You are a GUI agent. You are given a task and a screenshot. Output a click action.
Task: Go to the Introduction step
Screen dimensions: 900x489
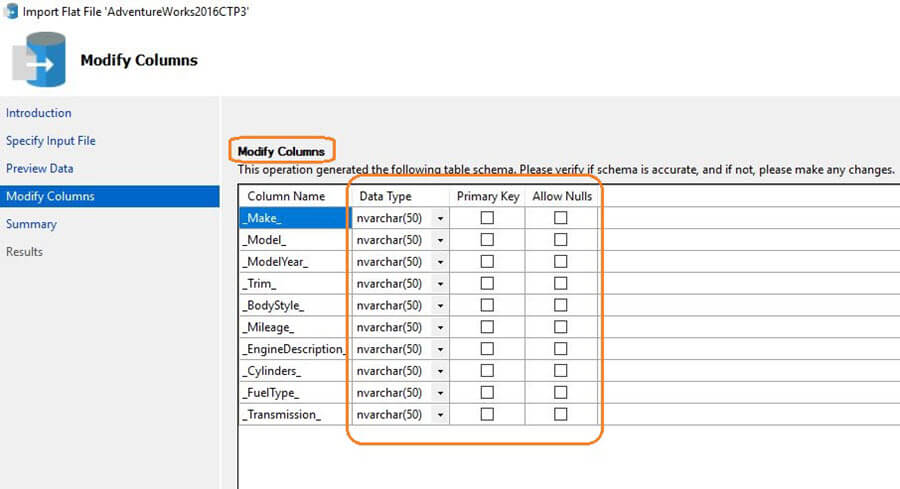(x=38, y=113)
